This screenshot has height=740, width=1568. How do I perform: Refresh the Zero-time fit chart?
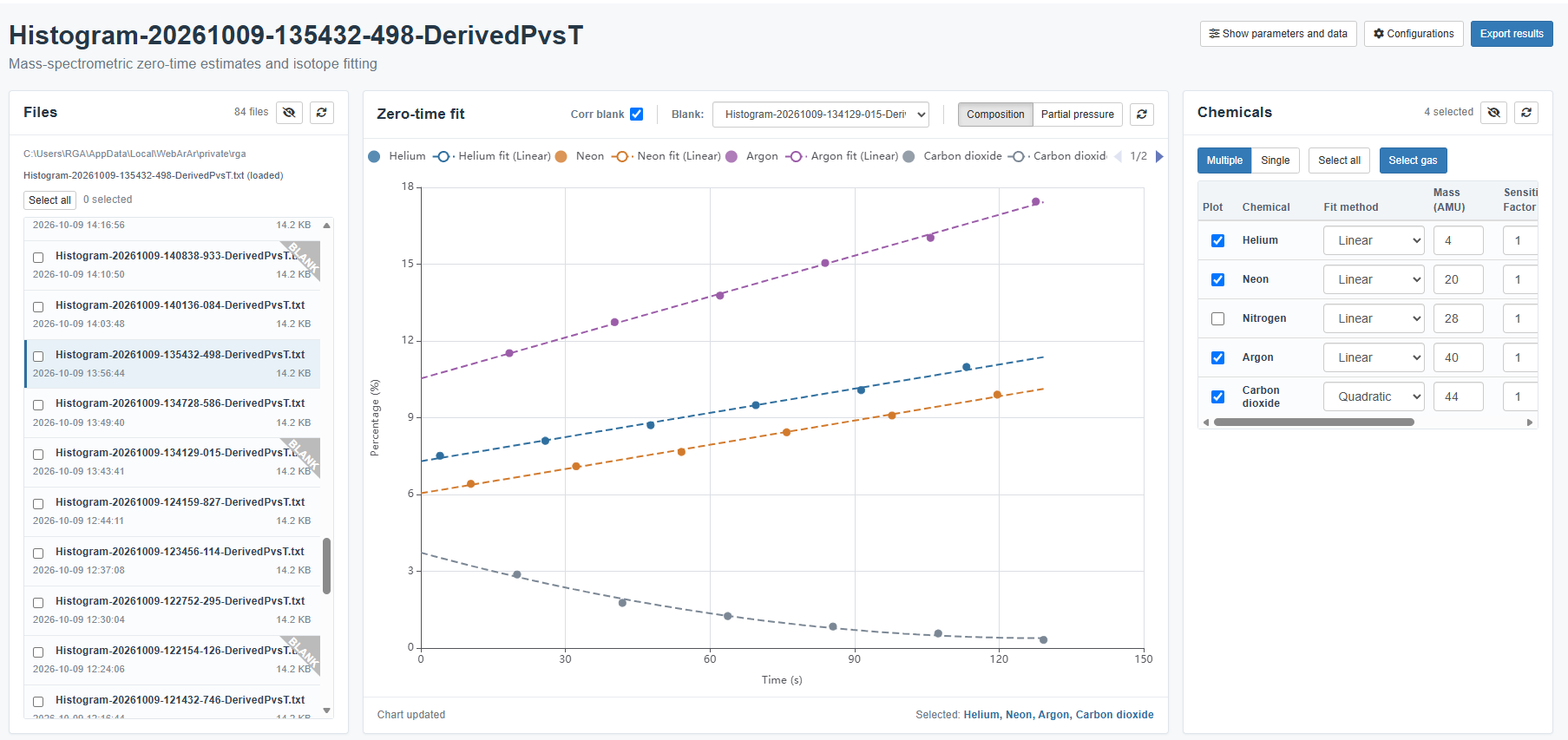[x=1142, y=115]
